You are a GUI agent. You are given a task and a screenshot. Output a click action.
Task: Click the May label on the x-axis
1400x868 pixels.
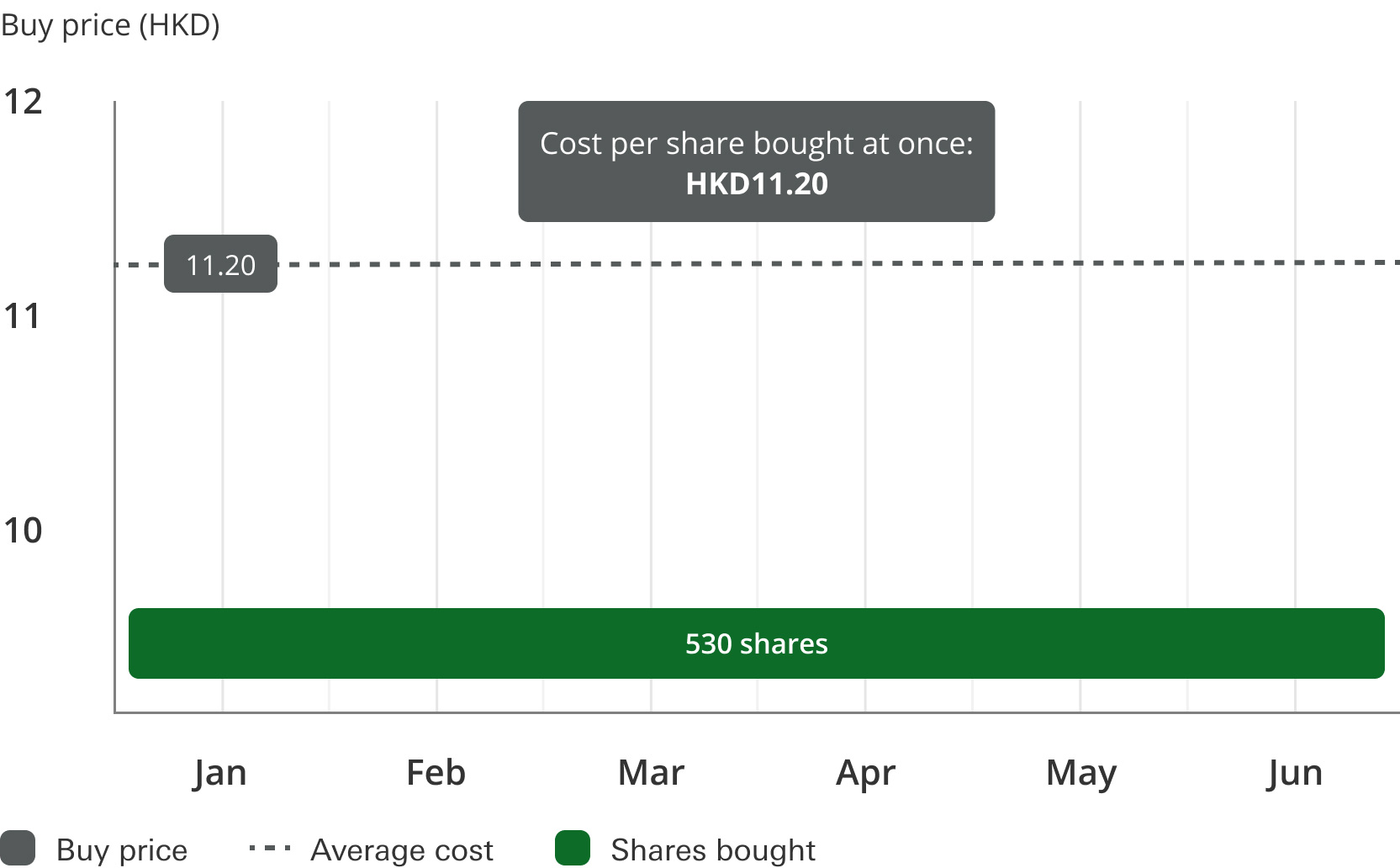point(1081,772)
